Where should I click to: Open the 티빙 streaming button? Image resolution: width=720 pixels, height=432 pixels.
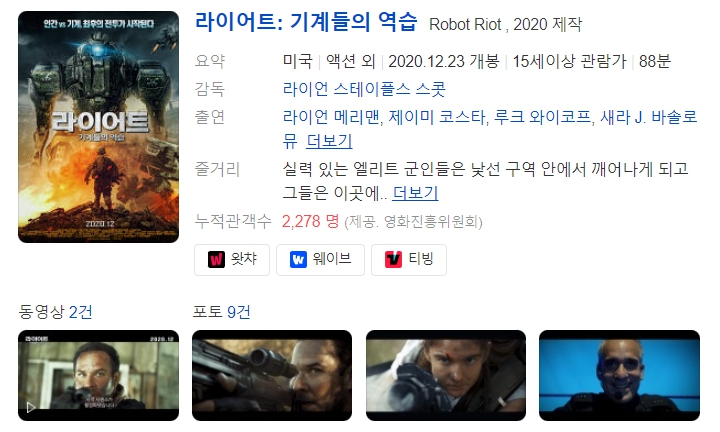click(409, 260)
